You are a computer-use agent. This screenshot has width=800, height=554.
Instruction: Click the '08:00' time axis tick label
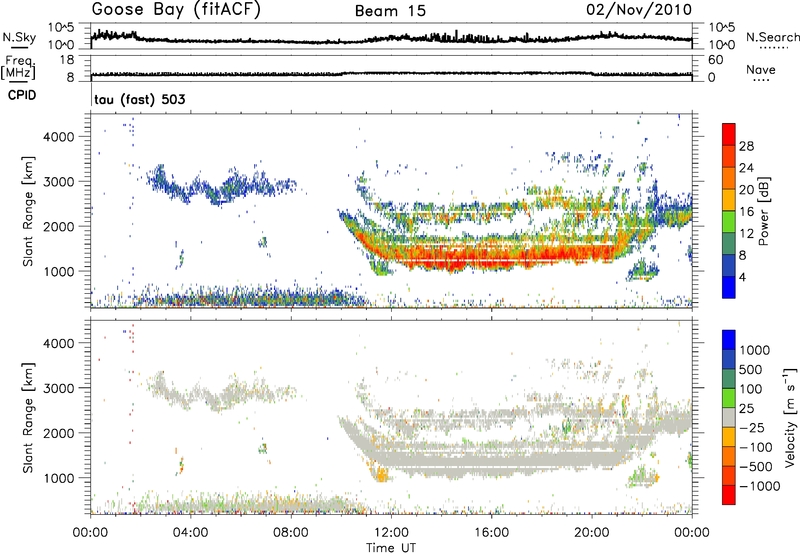(291, 533)
